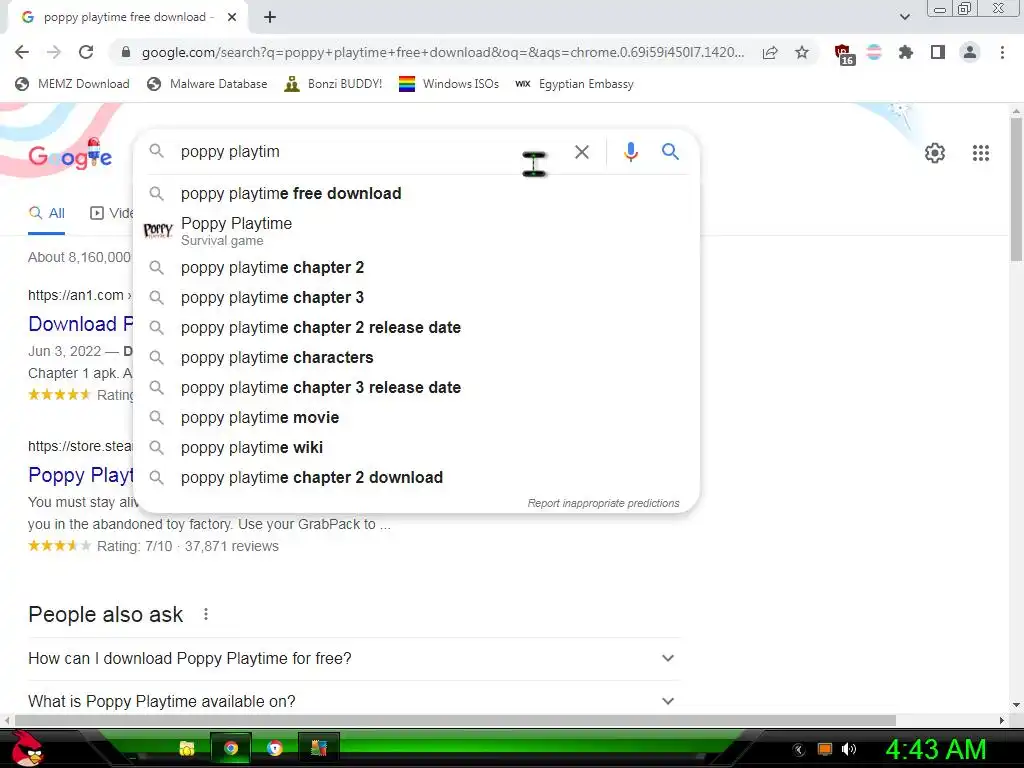
Task: Click the Google logo
Action: pyautogui.click(x=70, y=155)
